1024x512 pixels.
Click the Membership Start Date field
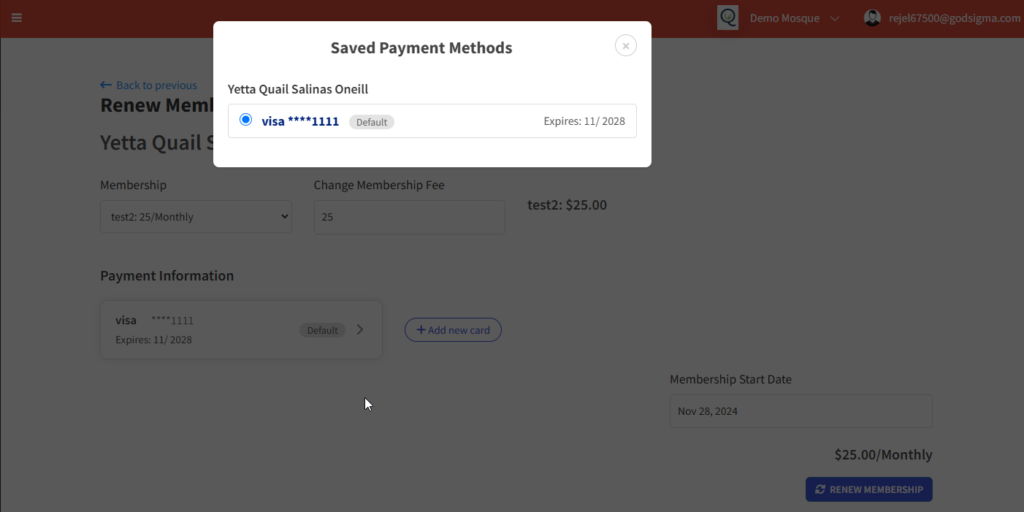tap(800, 411)
